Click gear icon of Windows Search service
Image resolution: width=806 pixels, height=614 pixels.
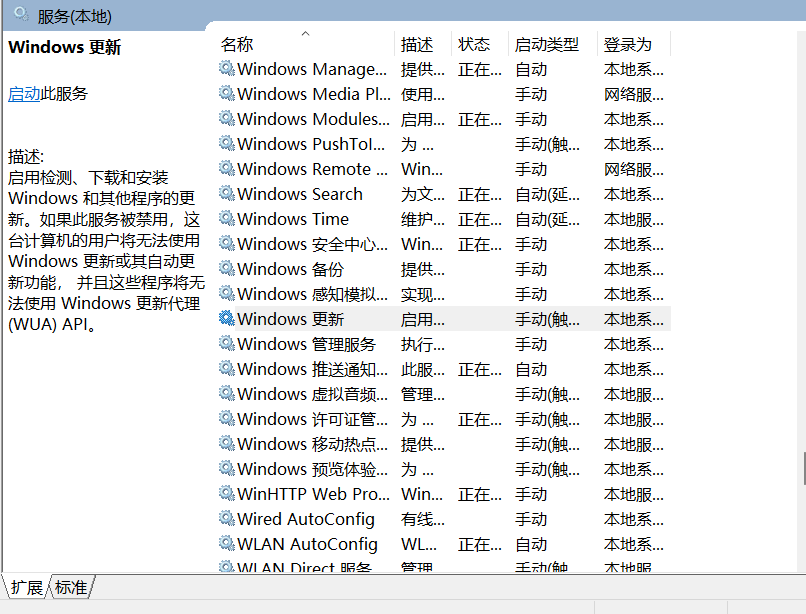coord(227,193)
